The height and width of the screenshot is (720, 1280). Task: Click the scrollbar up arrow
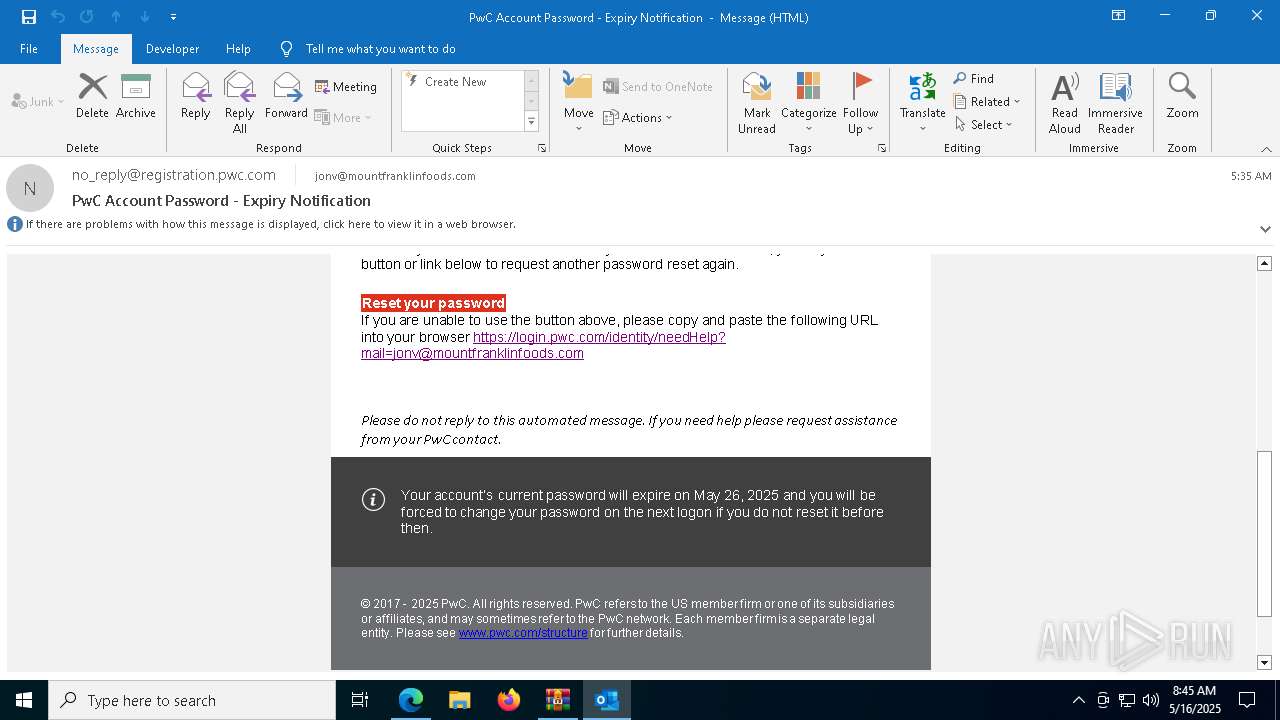click(1264, 263)
